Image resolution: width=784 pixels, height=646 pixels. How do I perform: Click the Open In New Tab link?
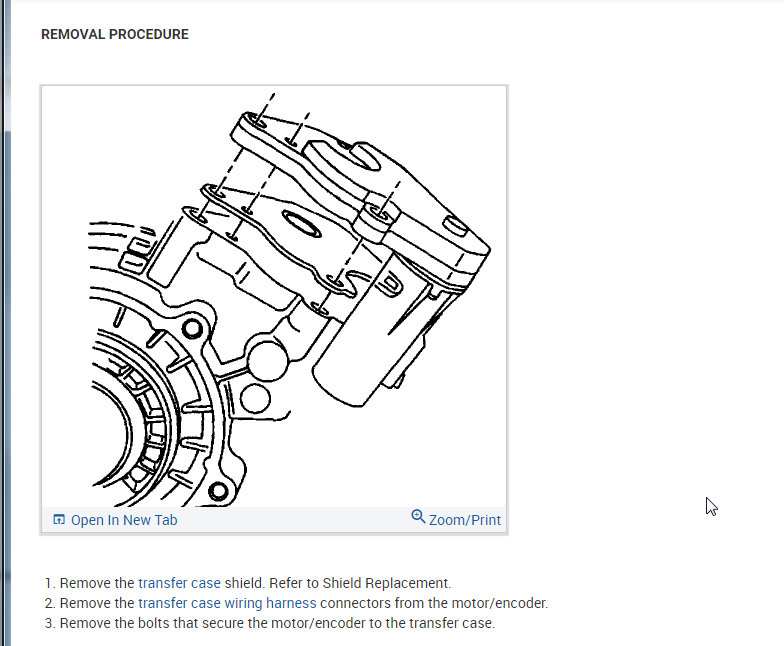pyautogui.click(x=124, y=520)
